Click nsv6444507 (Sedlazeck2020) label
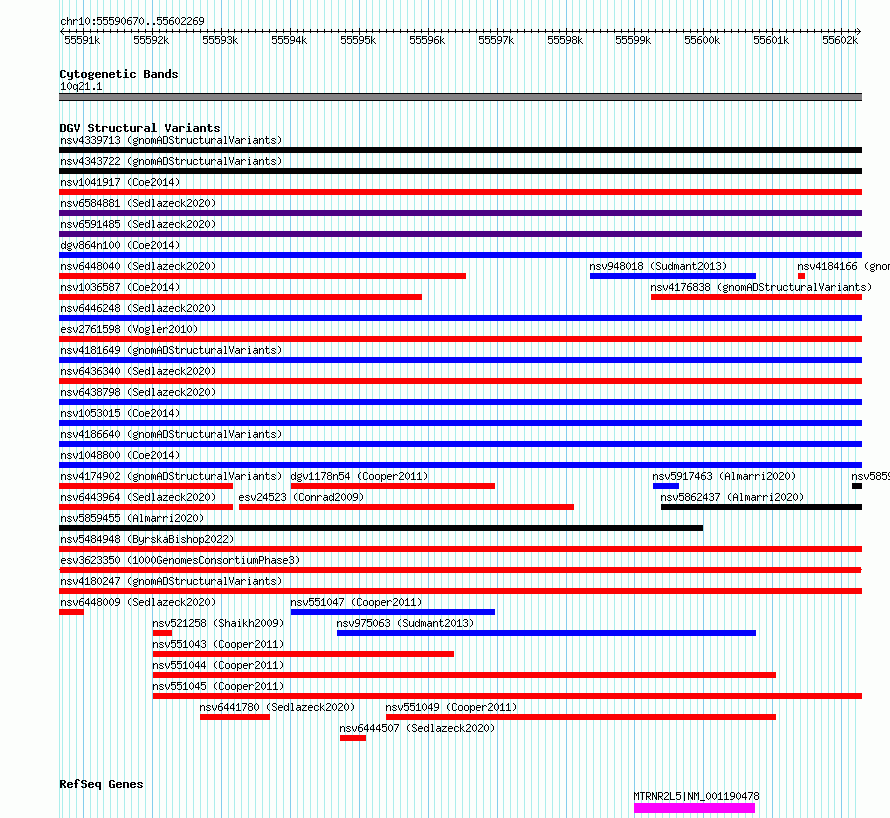 pos(417,728)
